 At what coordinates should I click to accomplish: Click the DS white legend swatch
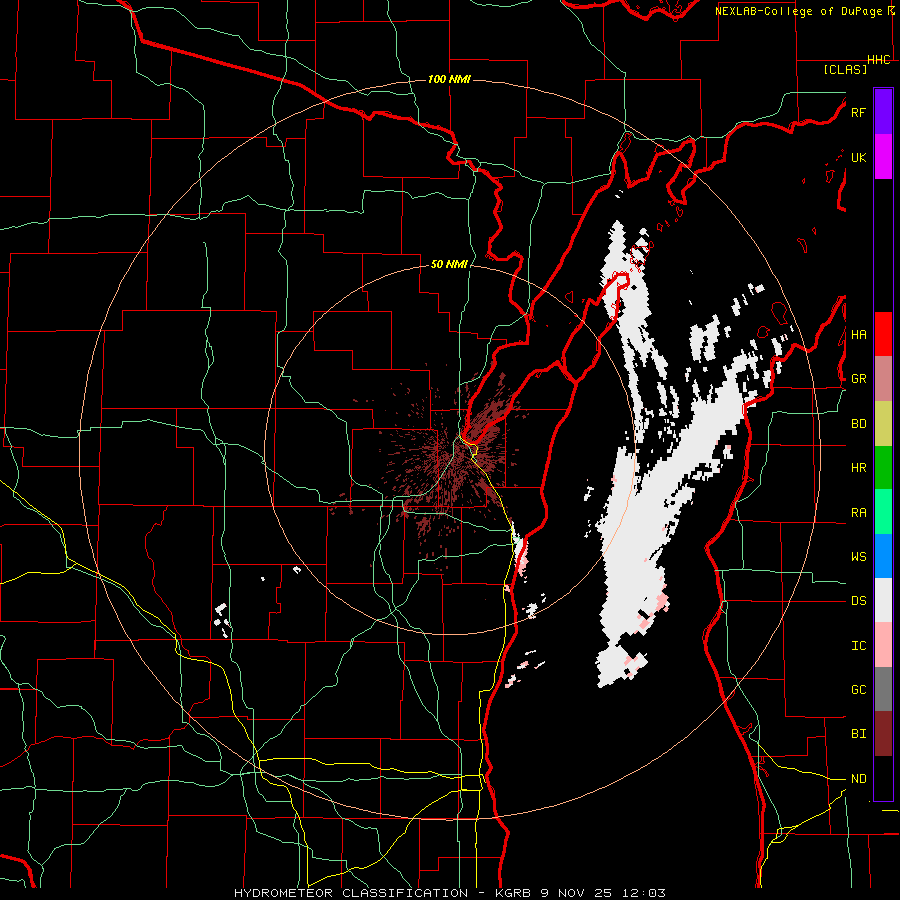(883, 600)
